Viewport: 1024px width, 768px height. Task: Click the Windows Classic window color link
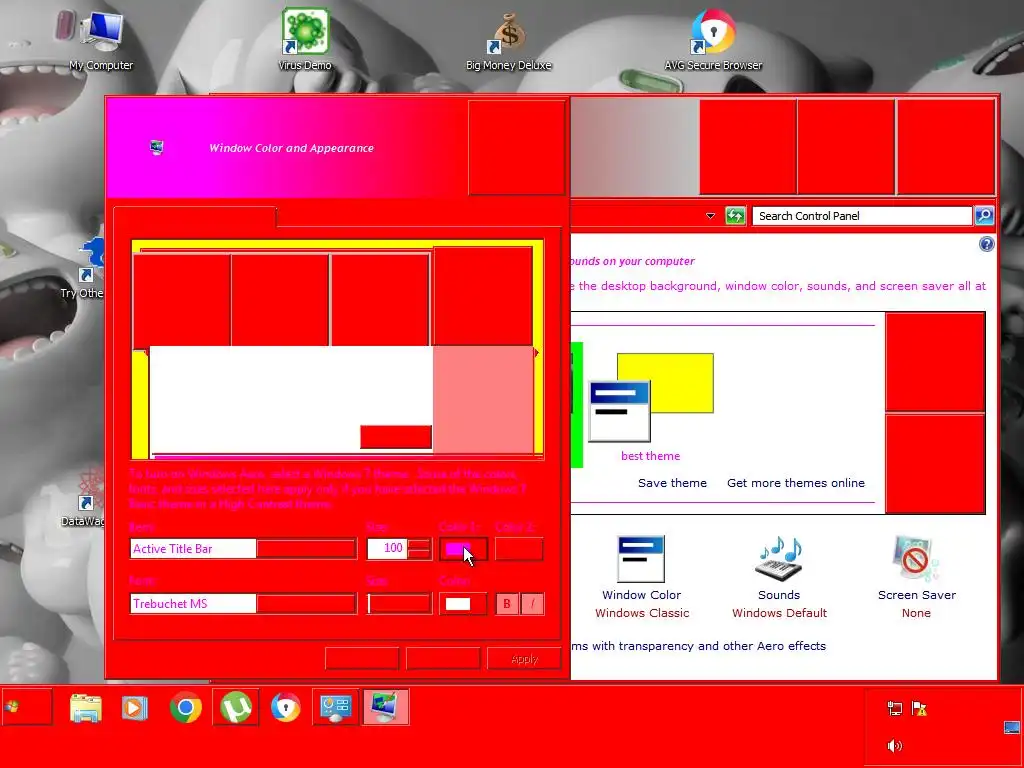642,613
